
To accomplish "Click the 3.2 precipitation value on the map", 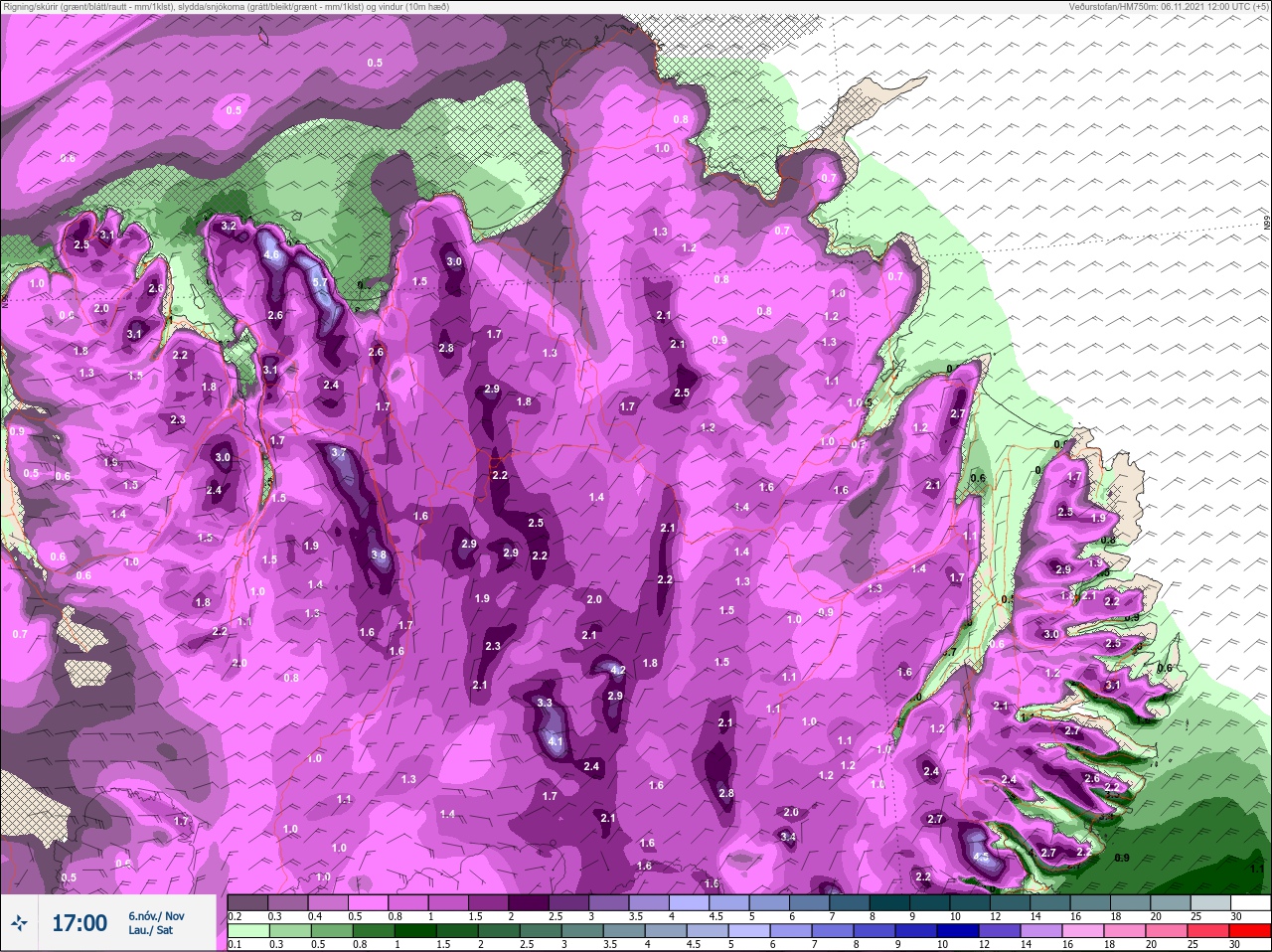I will point(229,227).
